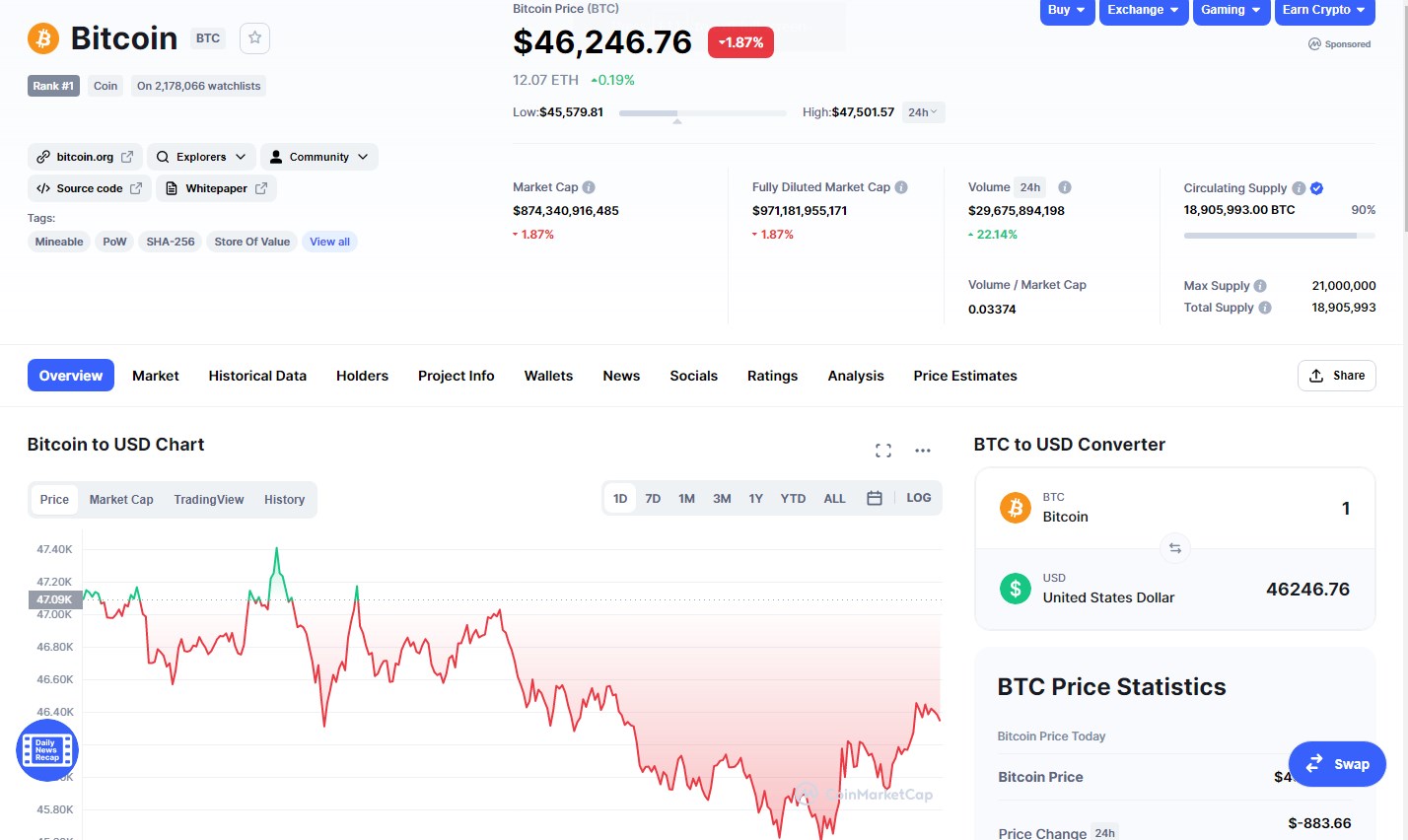Select the 7D chart range
The height and width of the screenshot is (840, 1408).
point(653,499)
